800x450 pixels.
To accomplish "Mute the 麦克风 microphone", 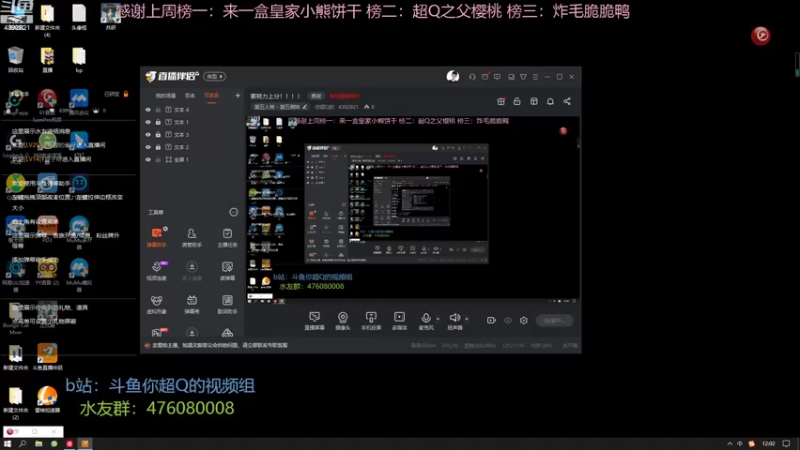I will [426, 321].
